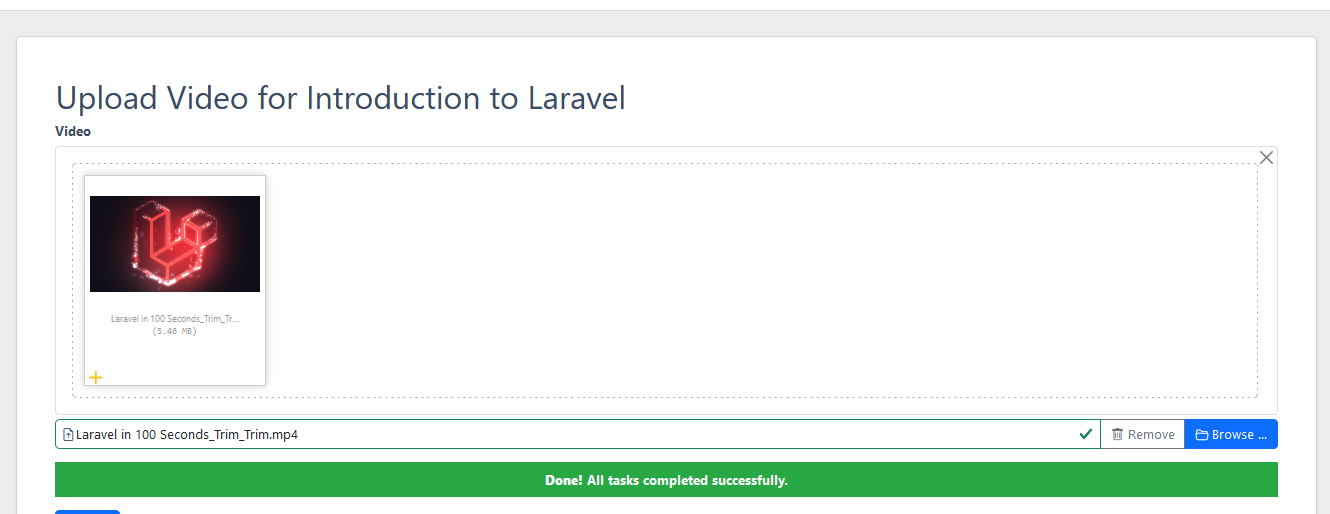Click the bold Done! status text
This screenshot has height=514, width=1330.
click(x=564, y=481)
